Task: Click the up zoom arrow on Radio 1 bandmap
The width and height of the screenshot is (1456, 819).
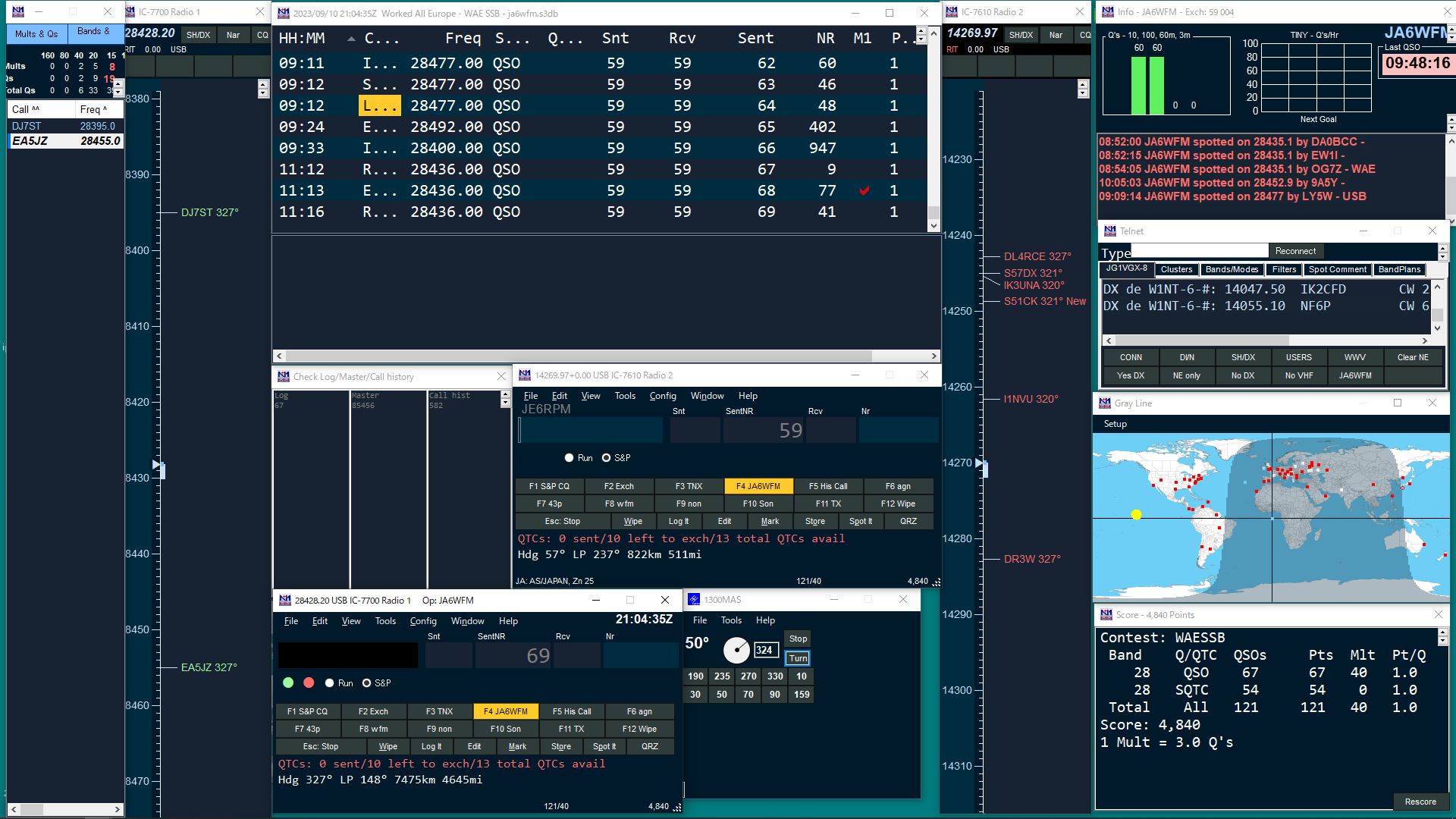Action: pos(263,84)
